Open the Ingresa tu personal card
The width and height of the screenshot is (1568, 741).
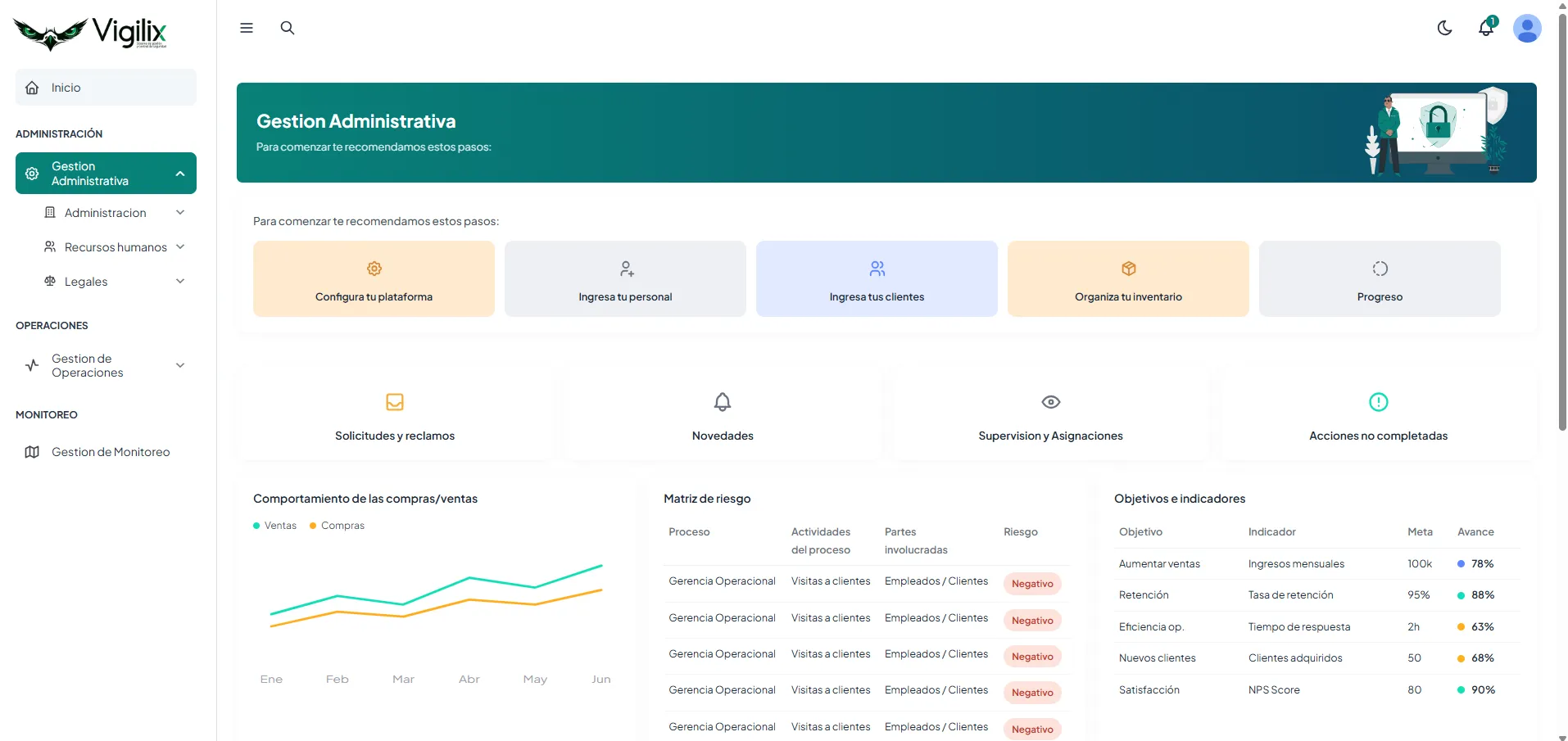point(625,278)
